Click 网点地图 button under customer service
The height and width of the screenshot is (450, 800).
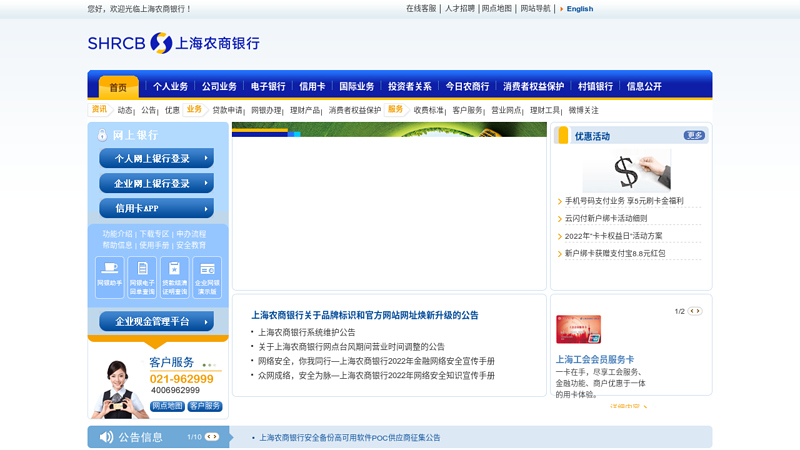pyautogui.click(x=167, y=406)
